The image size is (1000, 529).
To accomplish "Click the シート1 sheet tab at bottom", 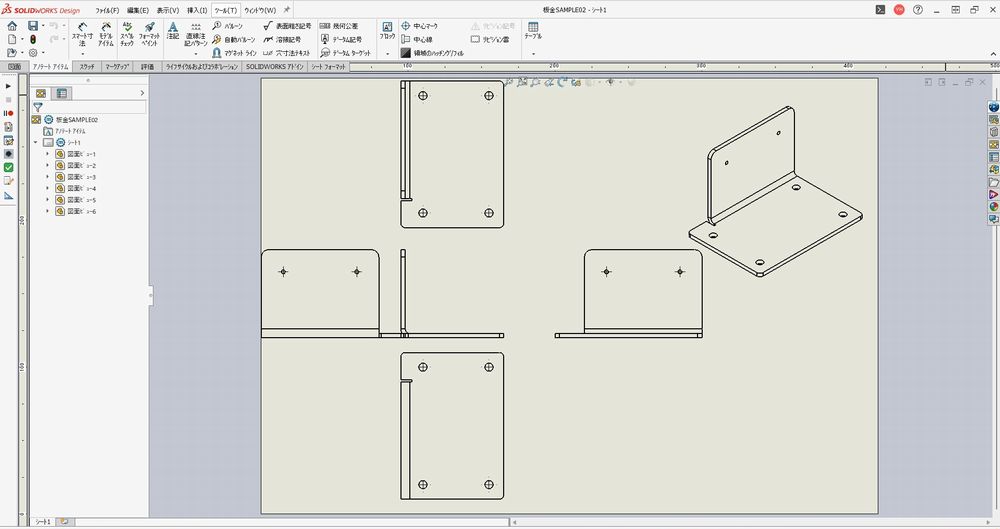I will click(43, 522).
